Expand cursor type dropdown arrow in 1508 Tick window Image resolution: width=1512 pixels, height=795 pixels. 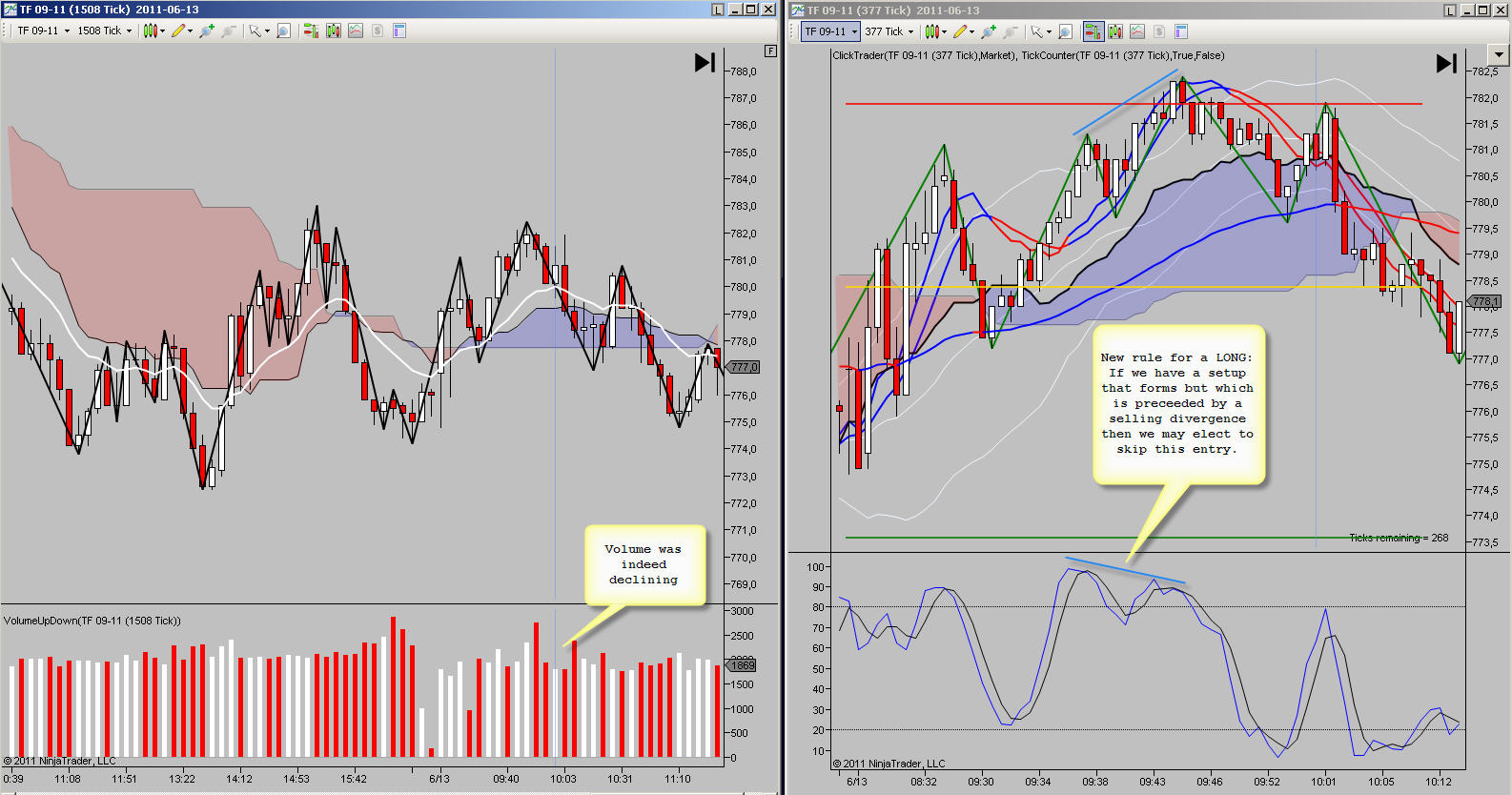[x=267, y=31]
